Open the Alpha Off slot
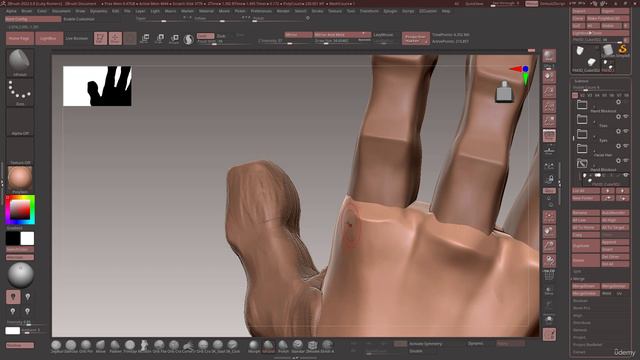The image size is (640, 360). click(x=20, y=122)
